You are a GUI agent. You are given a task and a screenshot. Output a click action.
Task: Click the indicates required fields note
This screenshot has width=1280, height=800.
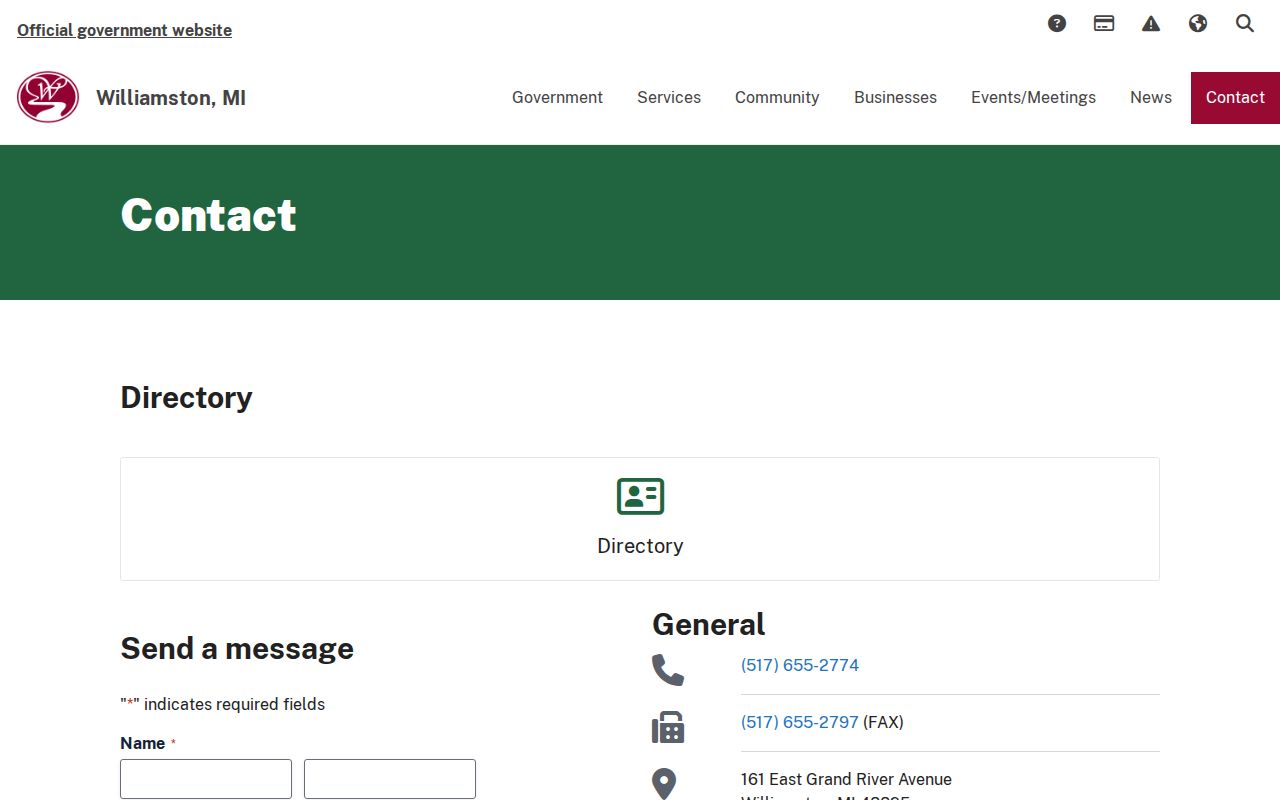pyautogui.click(x=222, y=704)
